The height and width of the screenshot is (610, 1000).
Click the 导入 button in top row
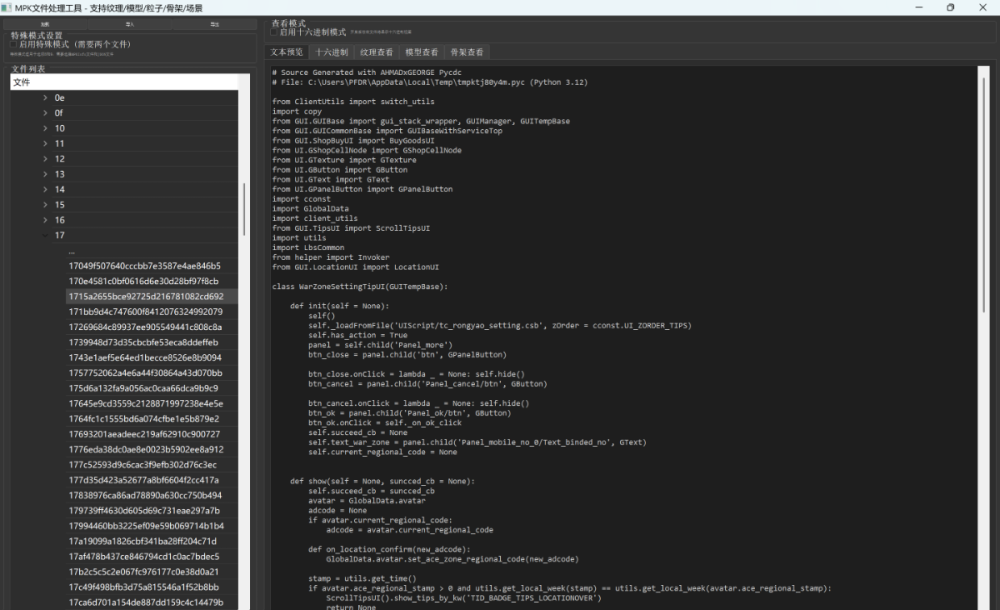tap(129, 24)
